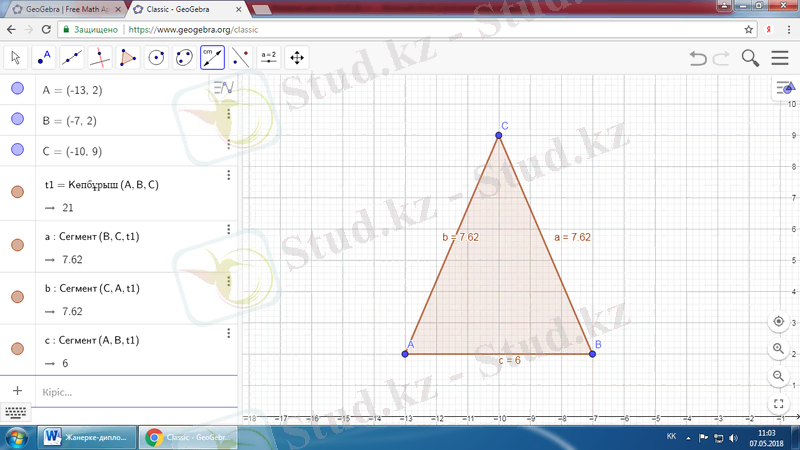Click the c = 6 segment label
Viewport: 800px width, 450px height.
click(x=509, y=360)
